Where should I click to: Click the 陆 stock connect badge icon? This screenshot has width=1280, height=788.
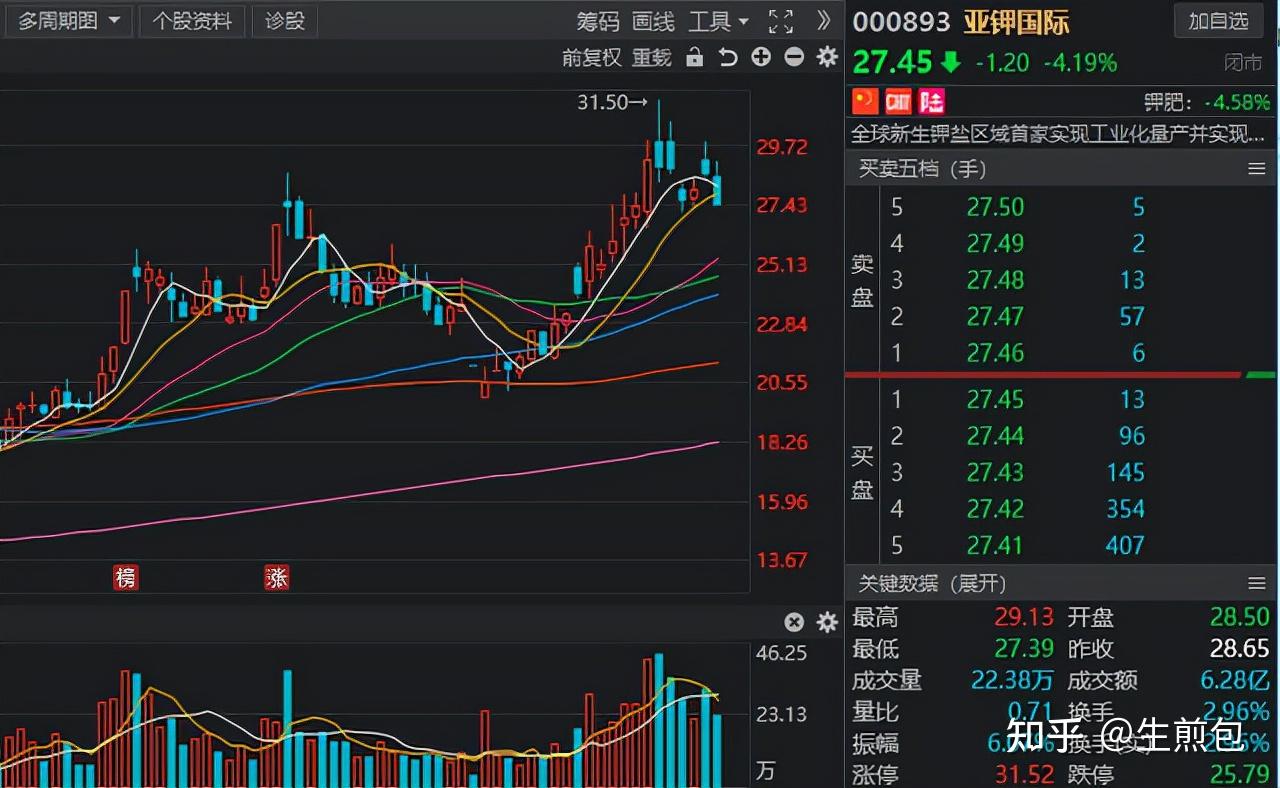pos(931,101)
